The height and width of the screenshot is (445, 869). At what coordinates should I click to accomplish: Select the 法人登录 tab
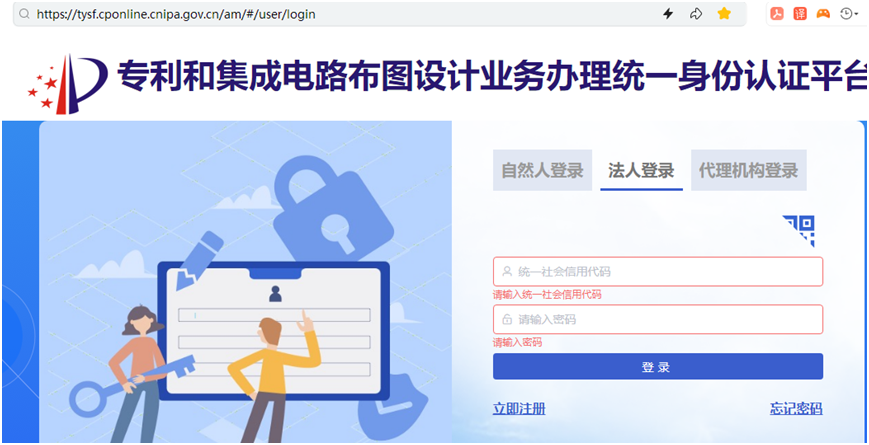click(641, 170)
